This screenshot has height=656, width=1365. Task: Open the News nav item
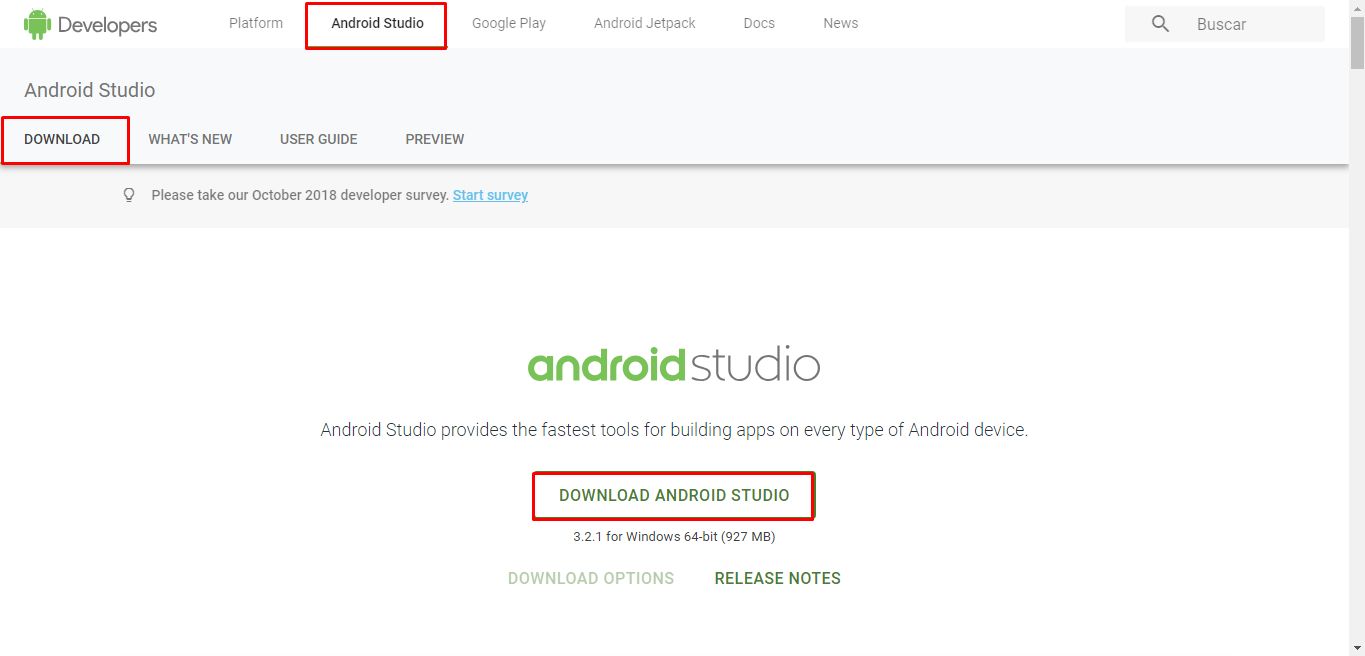[x=841, y=23]
